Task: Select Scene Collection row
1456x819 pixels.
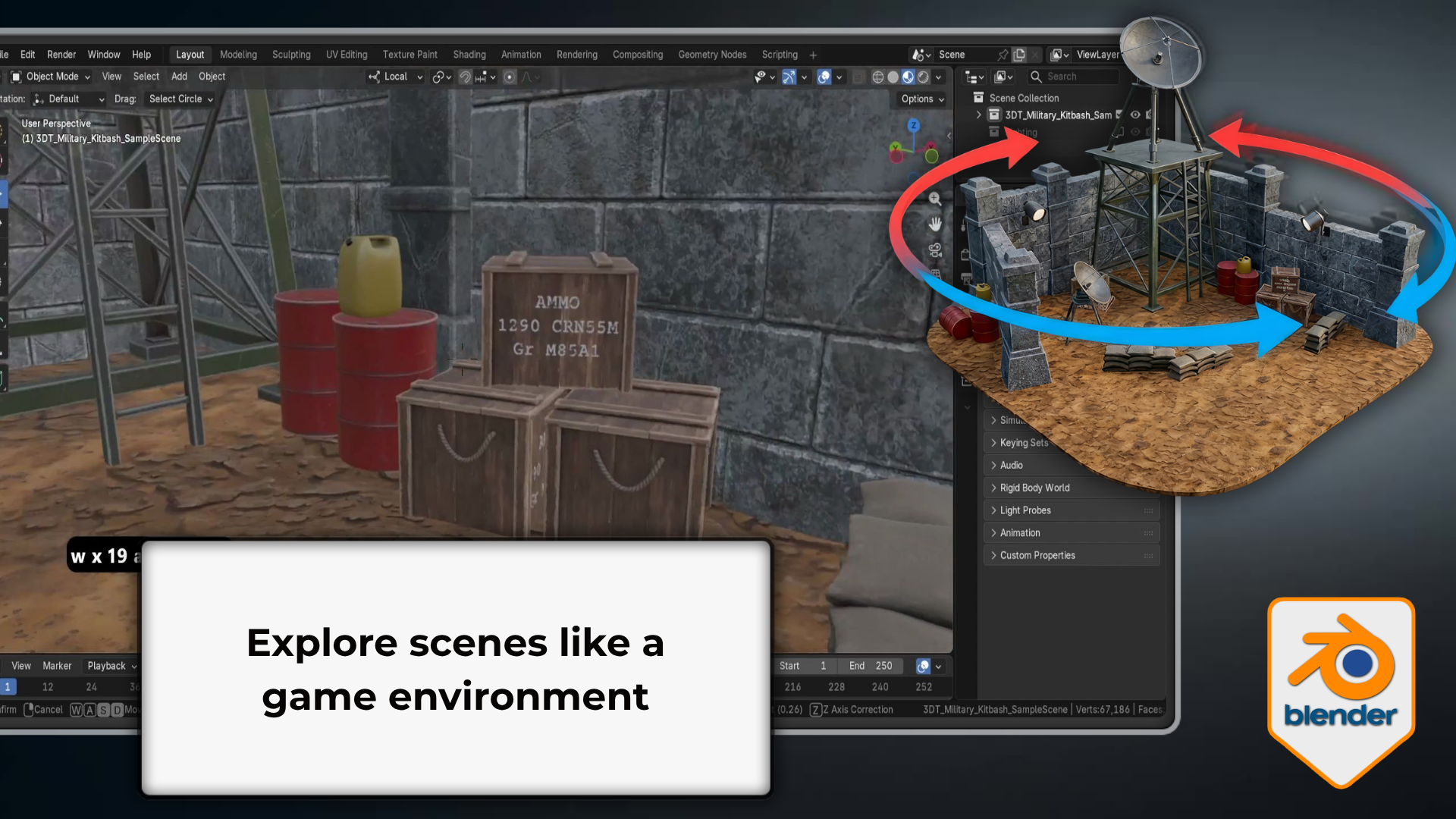Action: [1024, 98]
